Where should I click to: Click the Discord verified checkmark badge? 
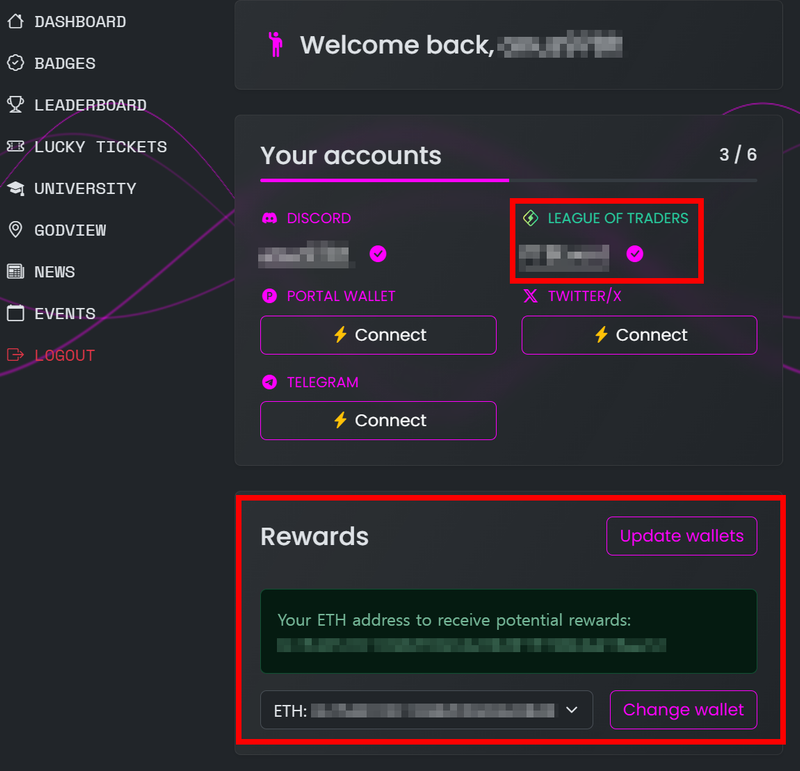378,254
